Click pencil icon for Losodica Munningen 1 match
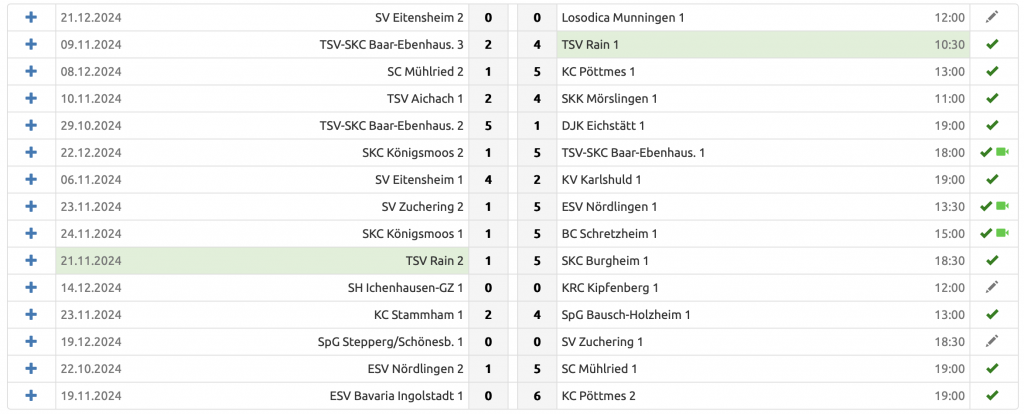The width and height of the screenshot is (1024, 414). point(991,18)
